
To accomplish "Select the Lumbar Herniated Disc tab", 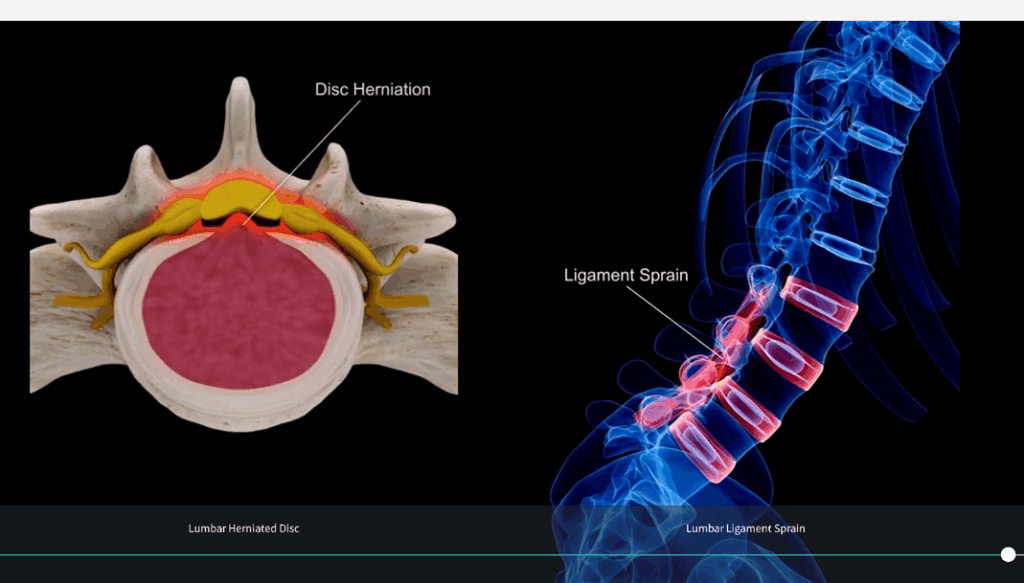I will [x=243, y=528].
